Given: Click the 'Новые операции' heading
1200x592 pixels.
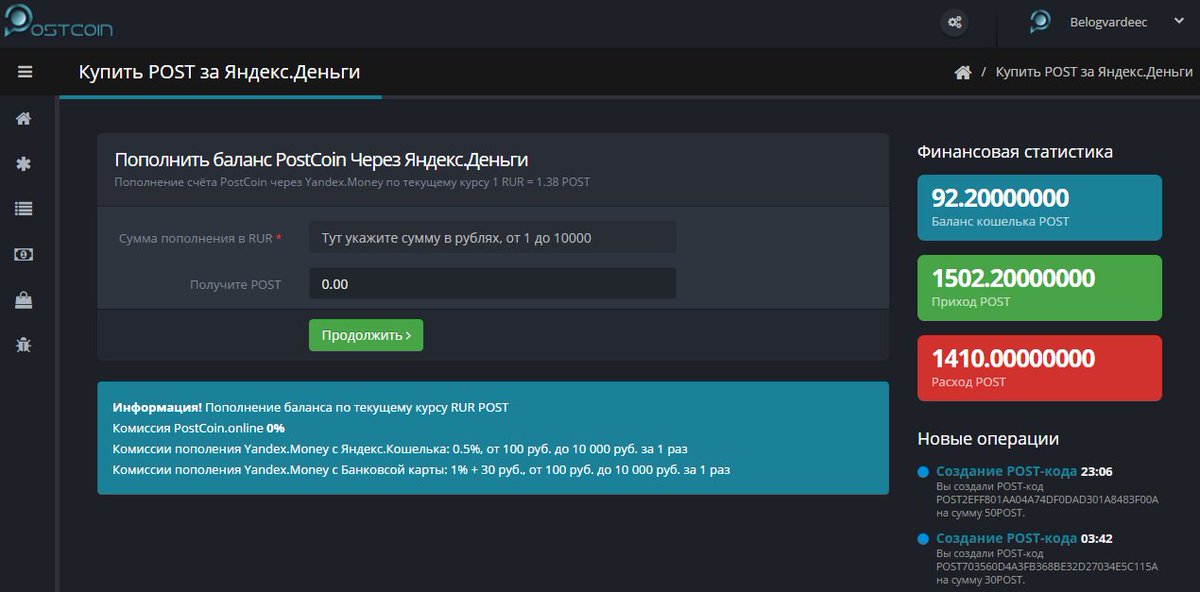Looking at the screenshot, I should pos(988,439).
